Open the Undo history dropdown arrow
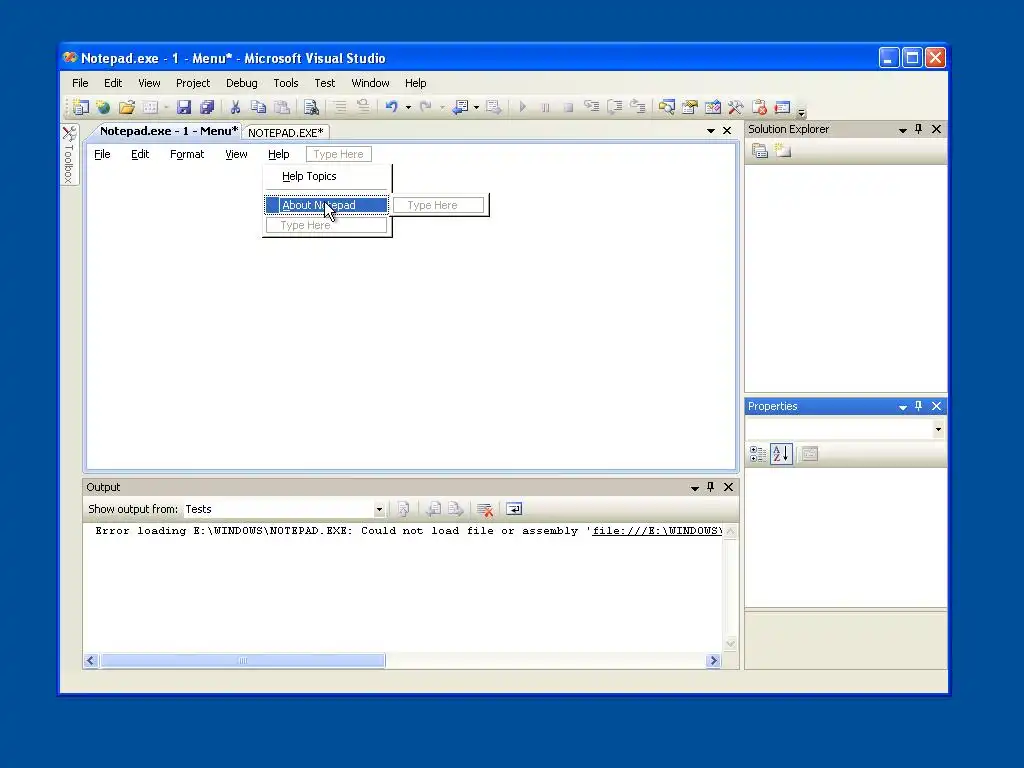This screenshot has width=1024, height=768. tap(408, 107)
